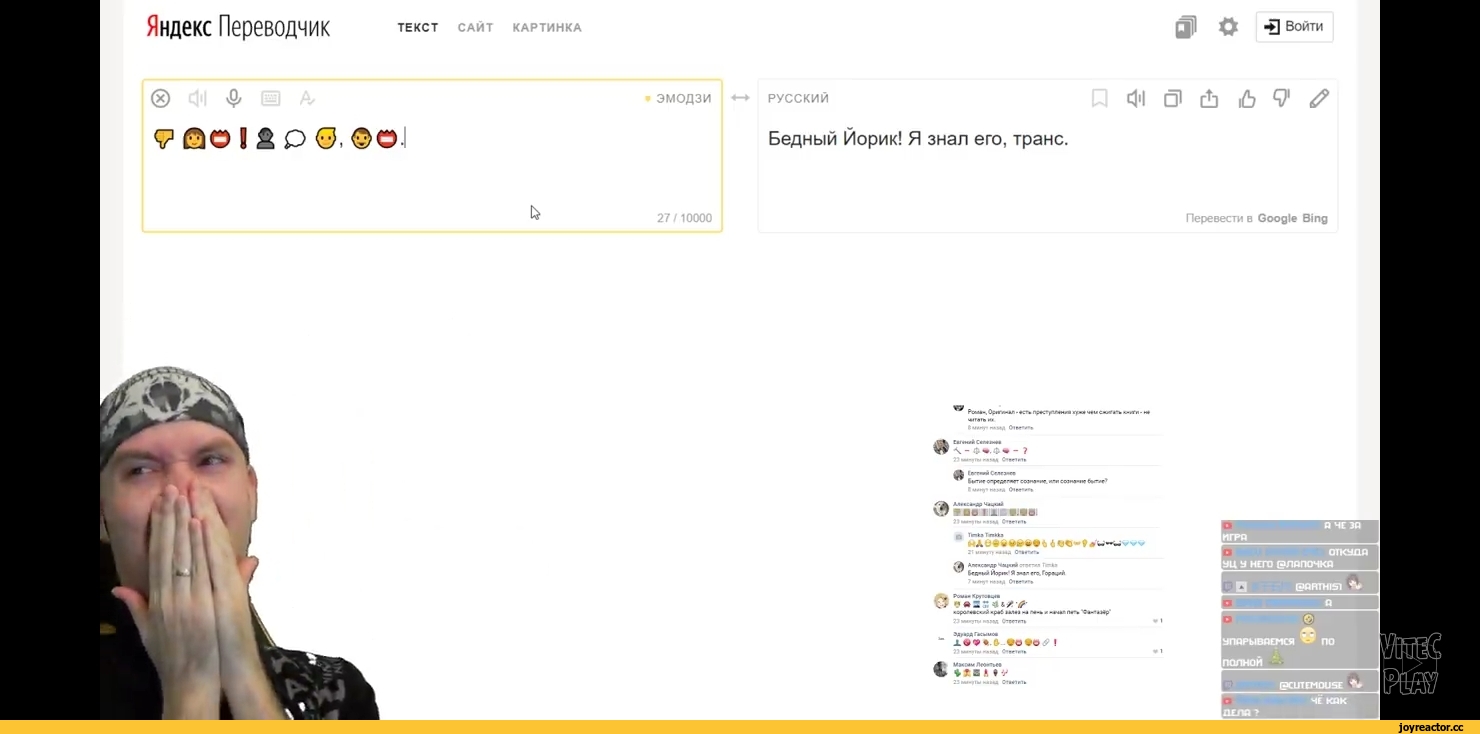Listen to the Russian translation audio
This screenshot has width=1480, height=734.
(1136, 98)
